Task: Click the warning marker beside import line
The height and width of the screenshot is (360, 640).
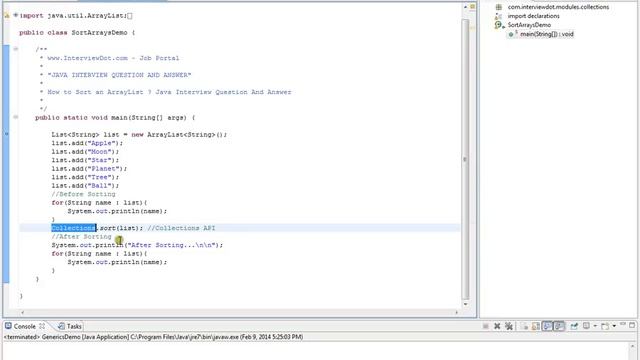Action: click(7, 16)
